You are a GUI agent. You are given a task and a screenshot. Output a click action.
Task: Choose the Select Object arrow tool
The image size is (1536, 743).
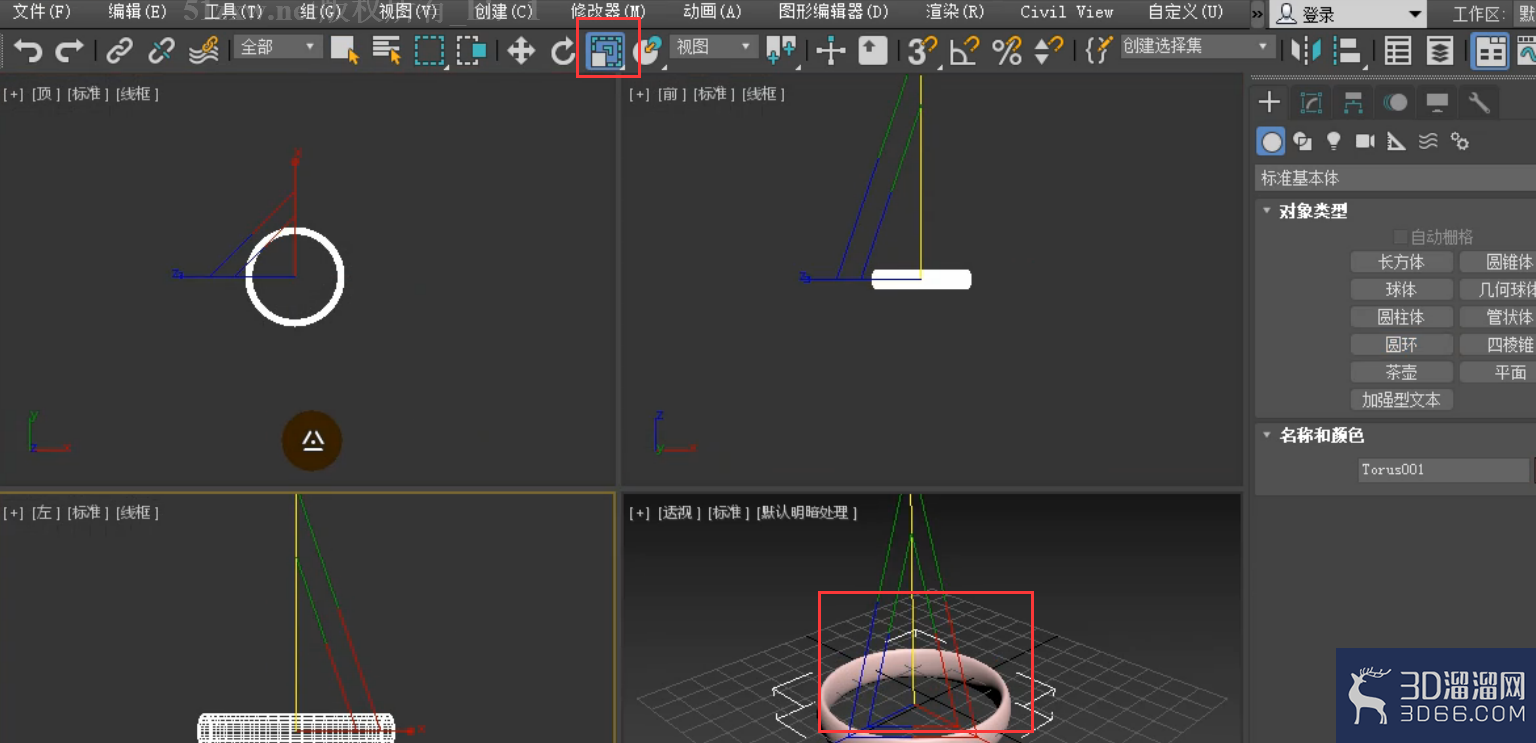coord(345,51)
